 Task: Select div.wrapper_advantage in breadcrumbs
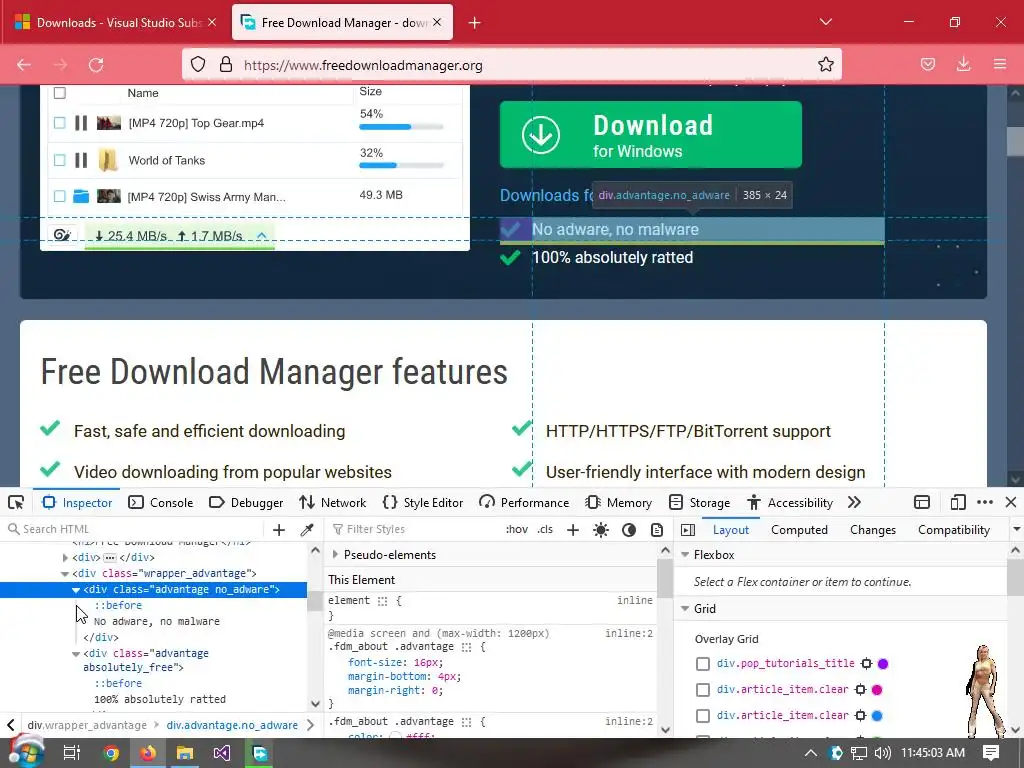(87, 725)
